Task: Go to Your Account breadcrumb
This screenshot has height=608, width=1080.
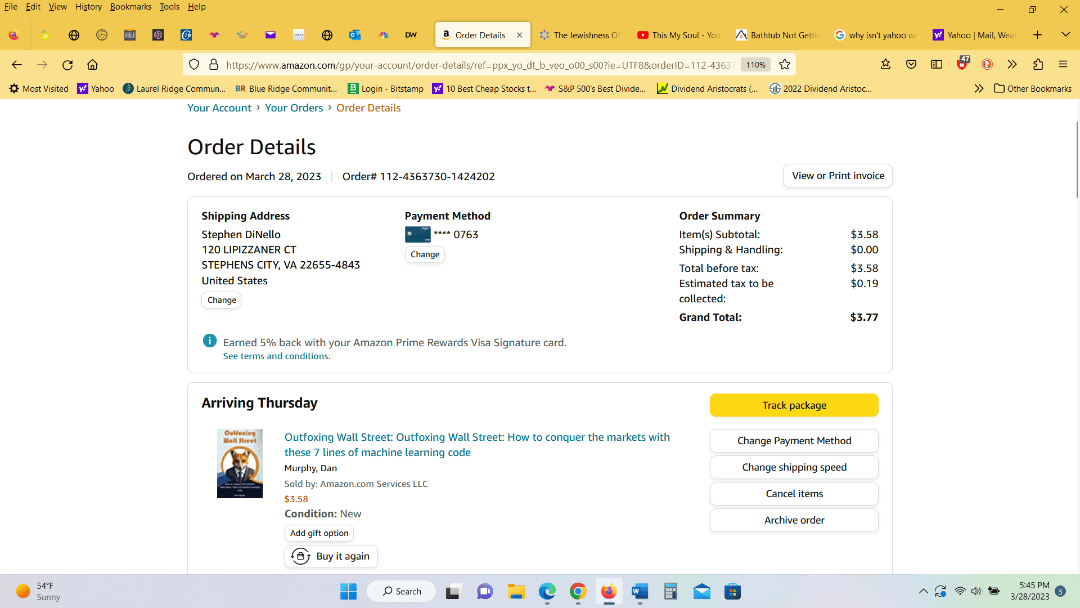Action: coord(219,107)
